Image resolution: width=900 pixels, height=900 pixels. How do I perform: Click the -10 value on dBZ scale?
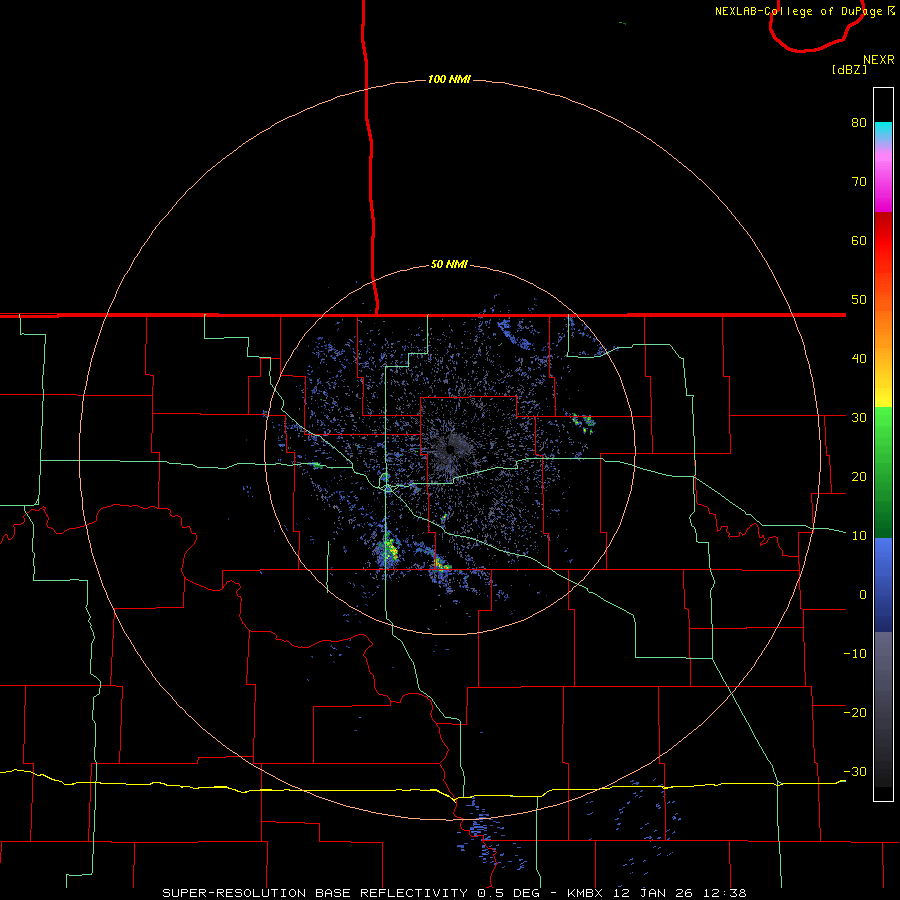point(855,654)
